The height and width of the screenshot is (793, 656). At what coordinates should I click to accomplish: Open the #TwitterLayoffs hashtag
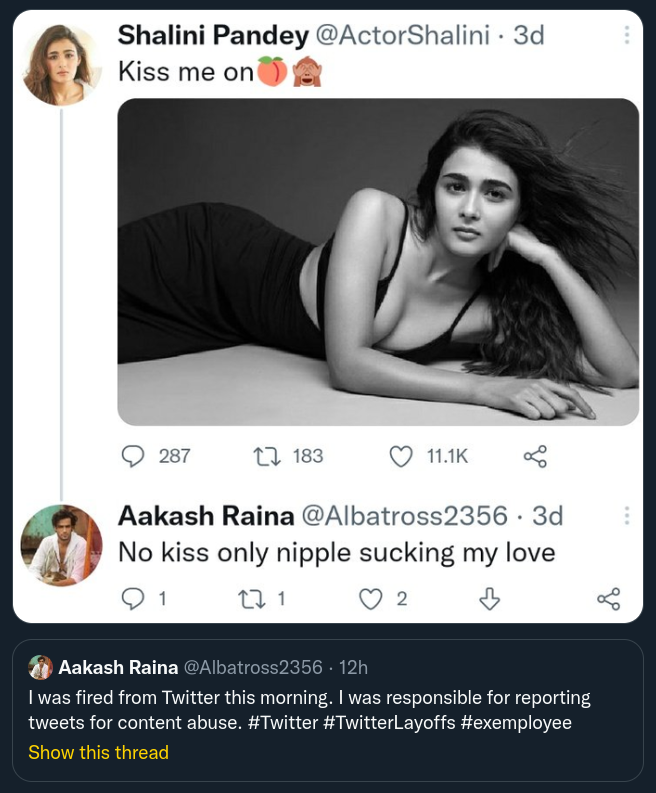pyautogui.click(x=389, y=723)
